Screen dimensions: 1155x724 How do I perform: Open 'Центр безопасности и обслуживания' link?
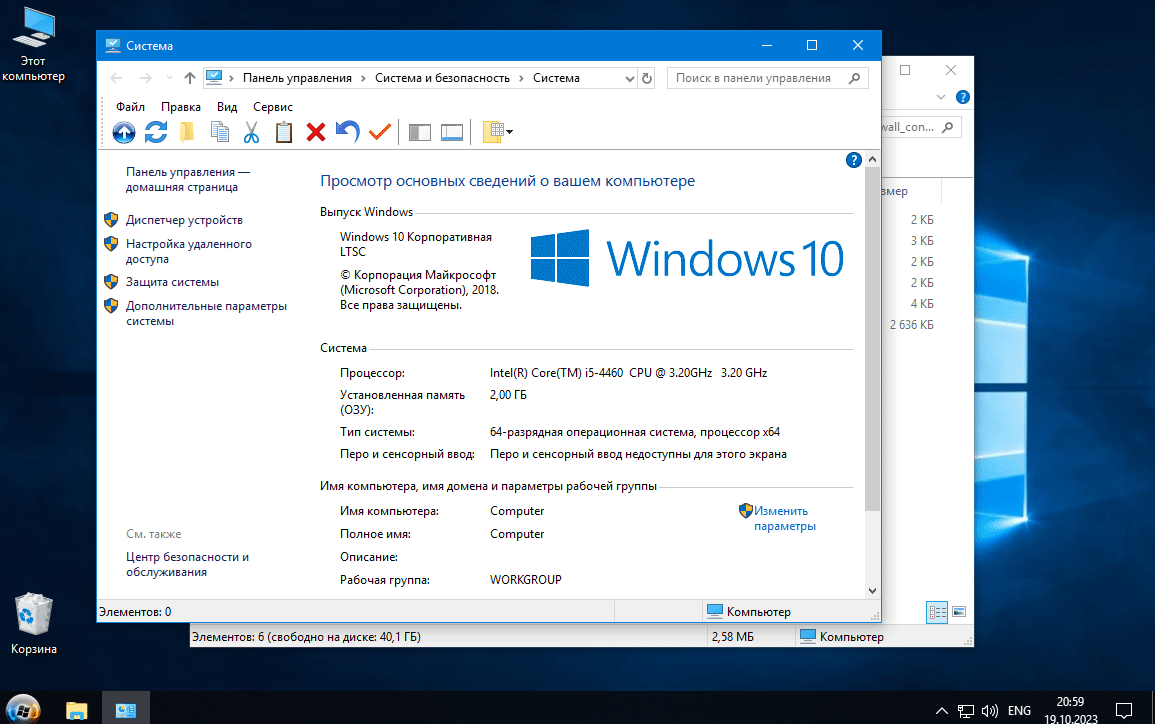click(x=187, y=564)
